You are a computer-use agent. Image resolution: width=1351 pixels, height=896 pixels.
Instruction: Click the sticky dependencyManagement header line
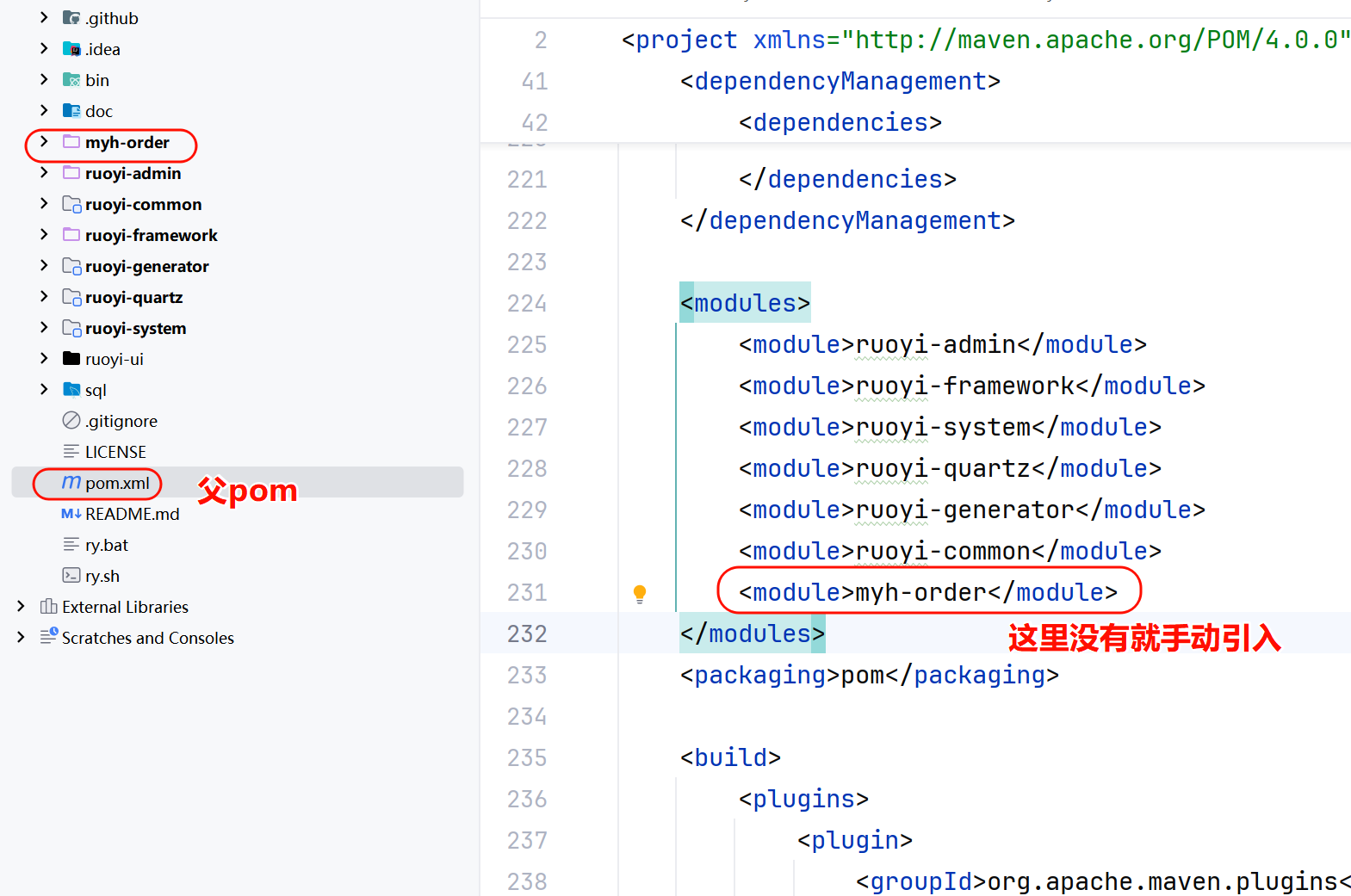click(840, 81)
